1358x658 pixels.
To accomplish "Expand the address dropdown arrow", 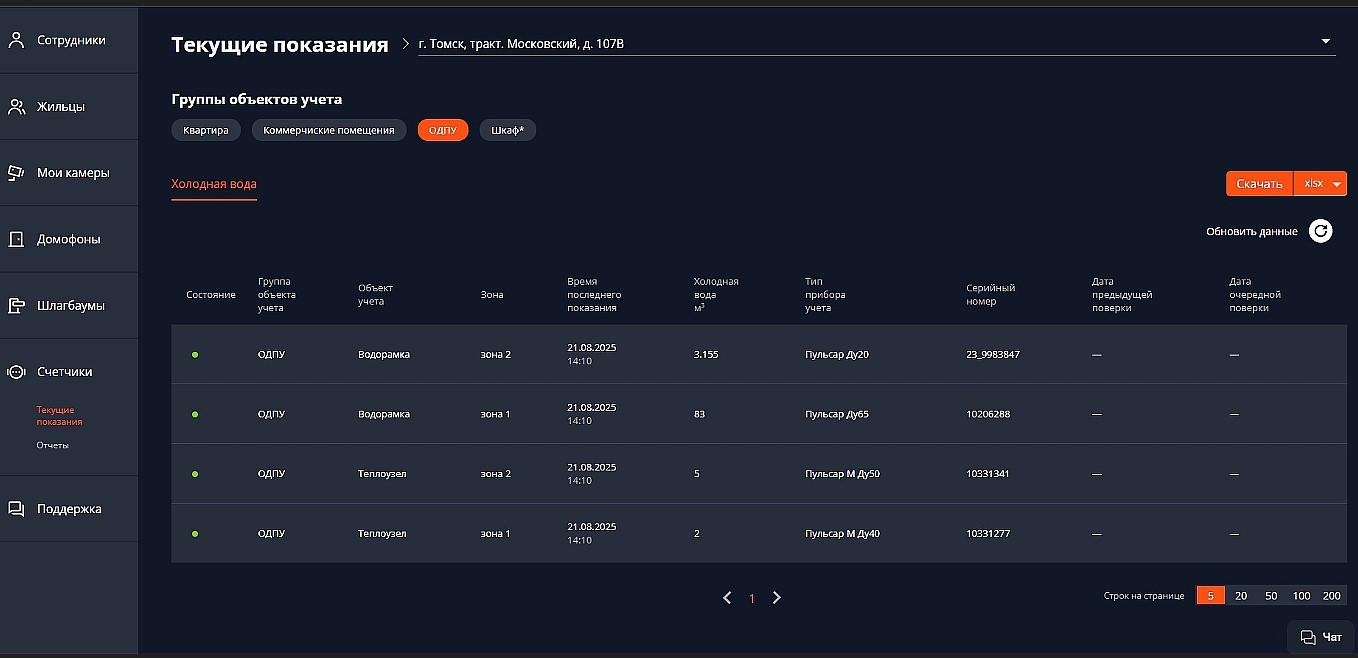I will 1325,42.
